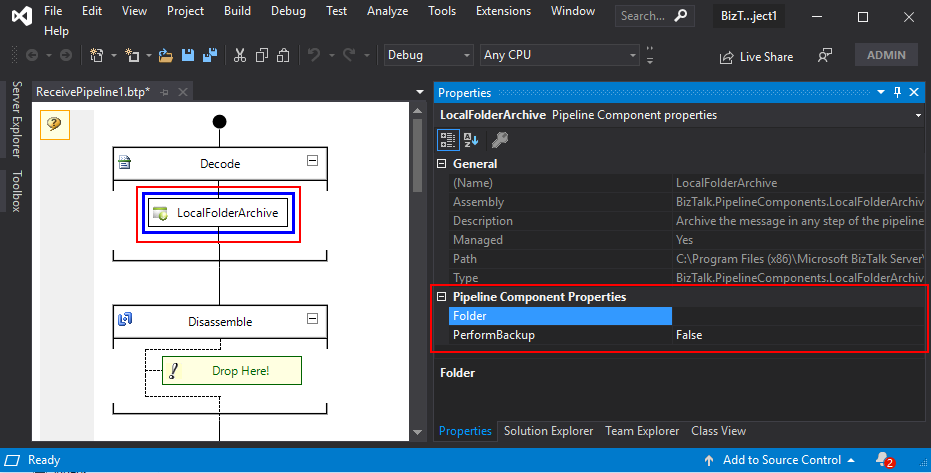Click the Cut scissors icon
Screen dimensions: 931x473
(x=240, y=56)
